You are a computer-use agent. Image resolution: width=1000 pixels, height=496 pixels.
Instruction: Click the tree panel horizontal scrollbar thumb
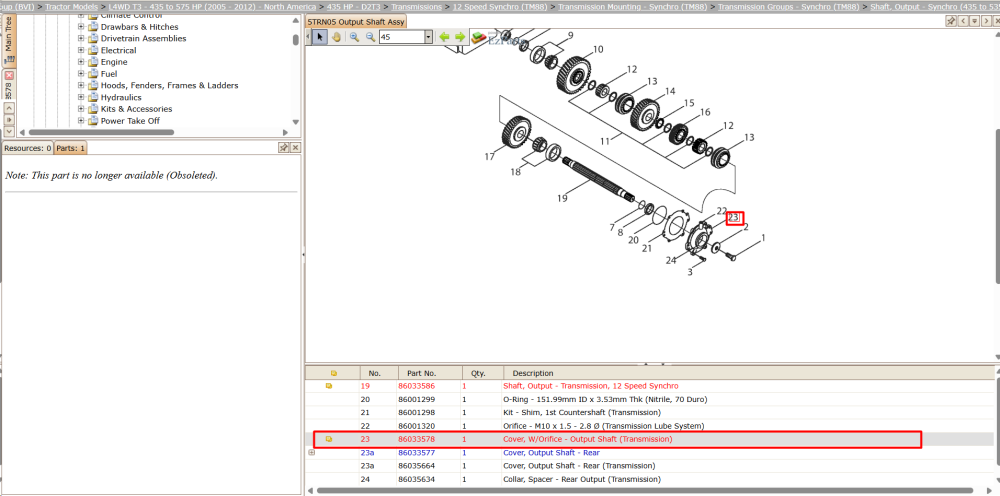point(101,133)
